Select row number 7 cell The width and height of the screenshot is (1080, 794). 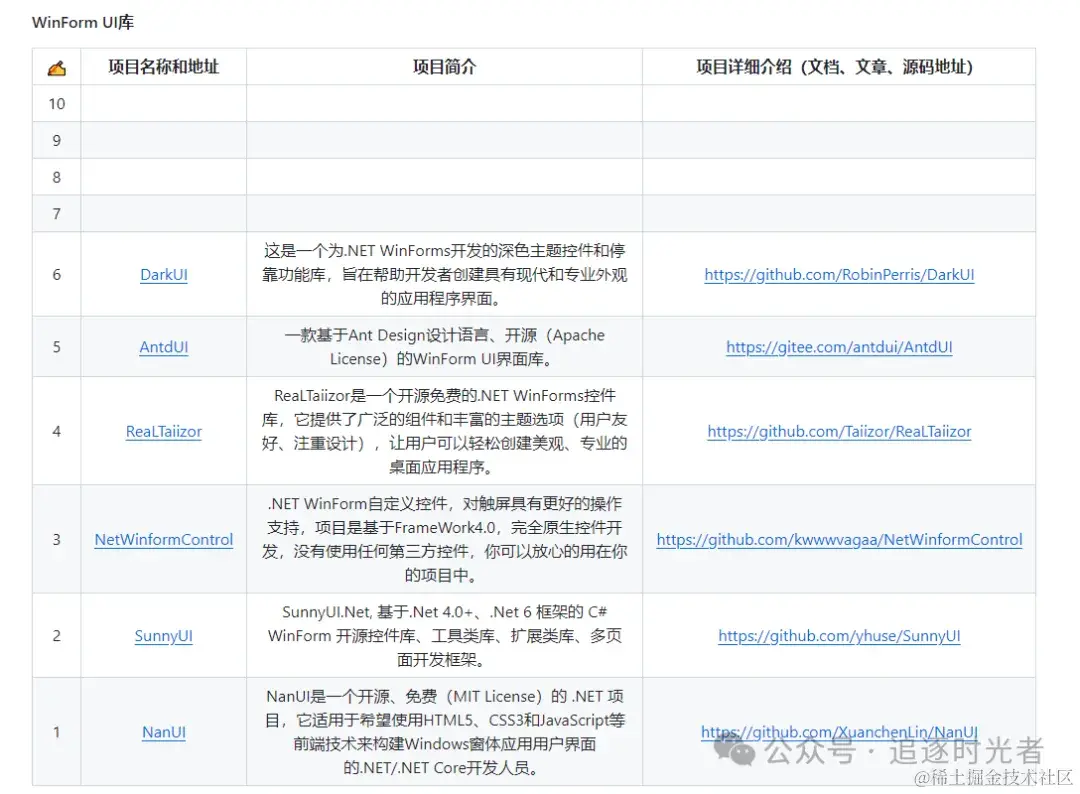(56, 213)
